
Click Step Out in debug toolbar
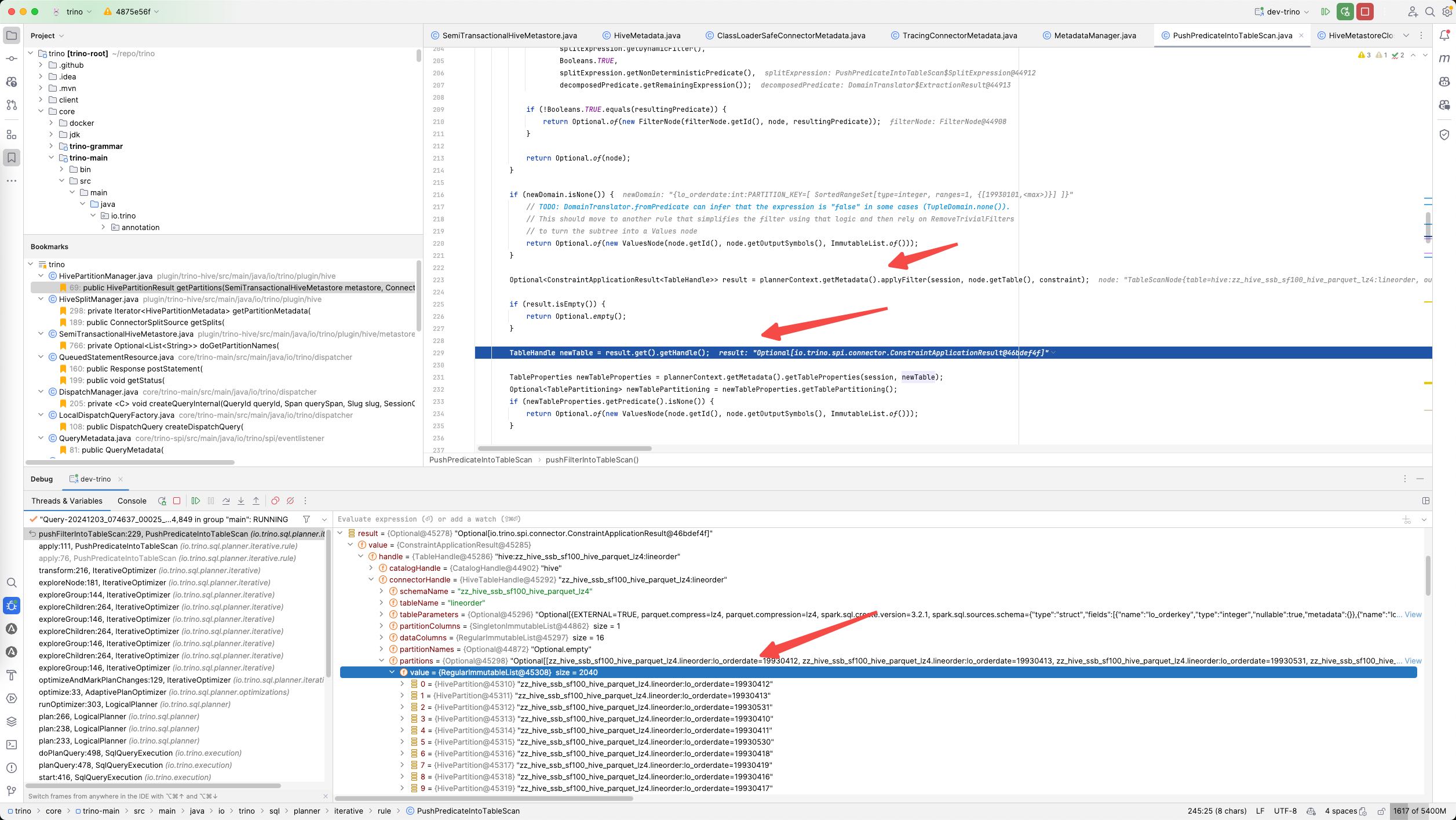click(x=256, y=501)
